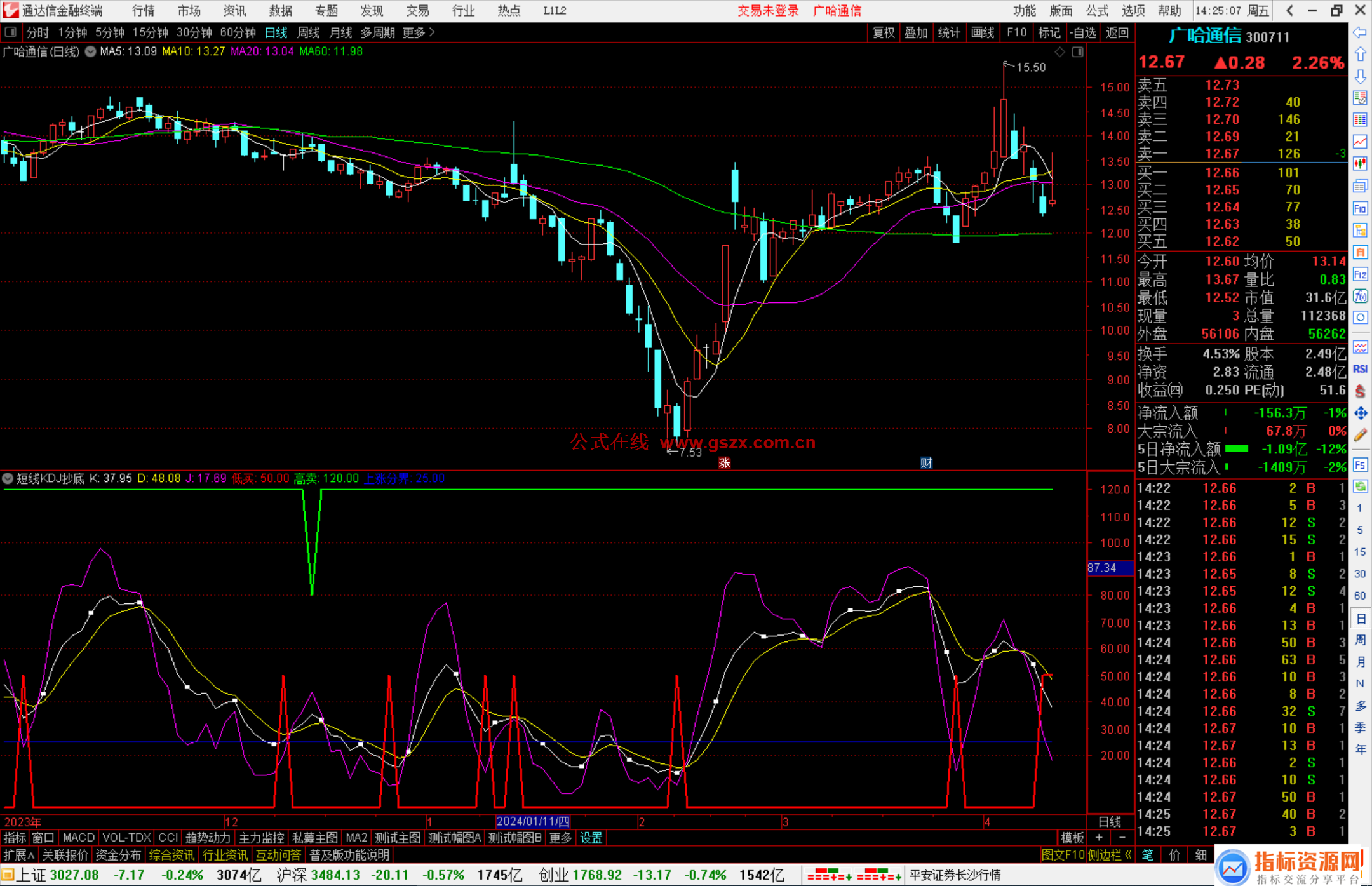Viewport: 1372px width, 886px height.
Task: Click the back arrow icon in right sidebar
Action: [1360, 32]
